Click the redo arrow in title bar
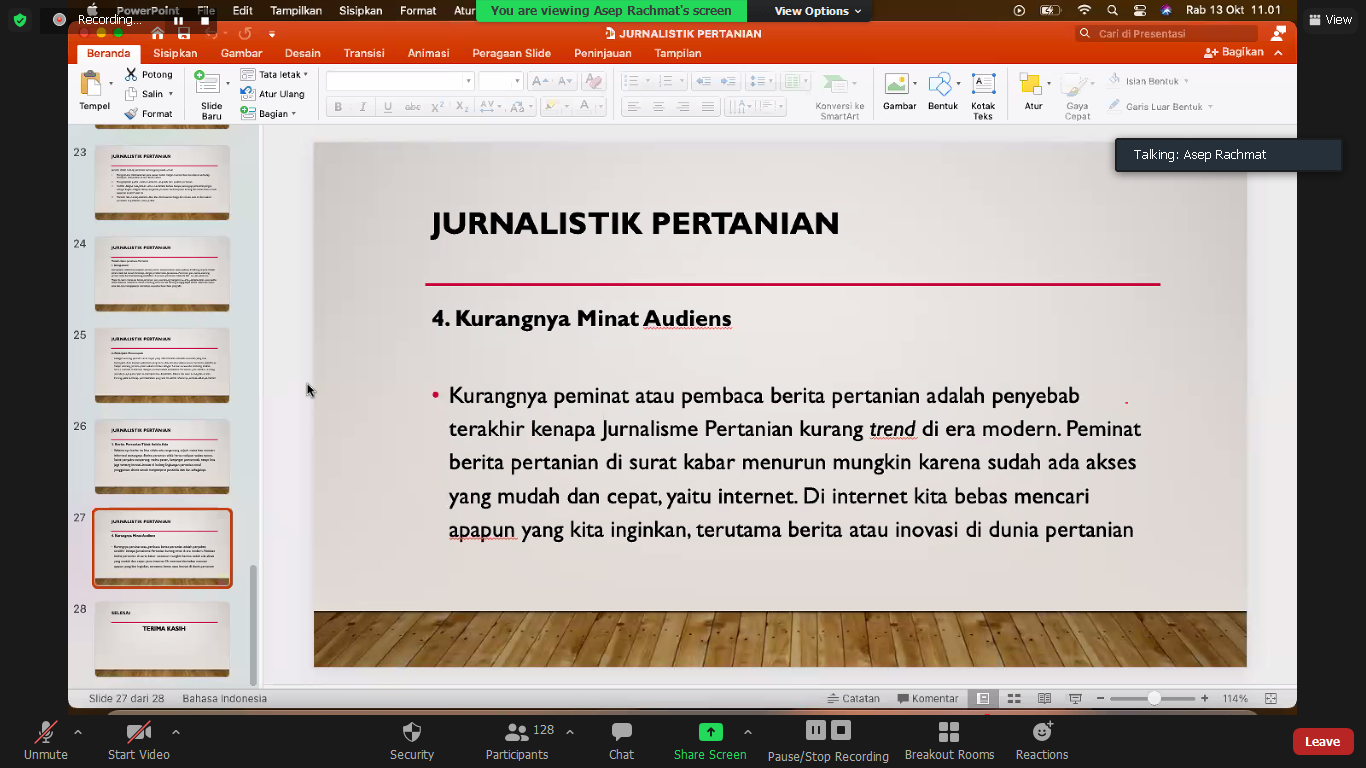1366x768 pixels. [x=245, y=33]
